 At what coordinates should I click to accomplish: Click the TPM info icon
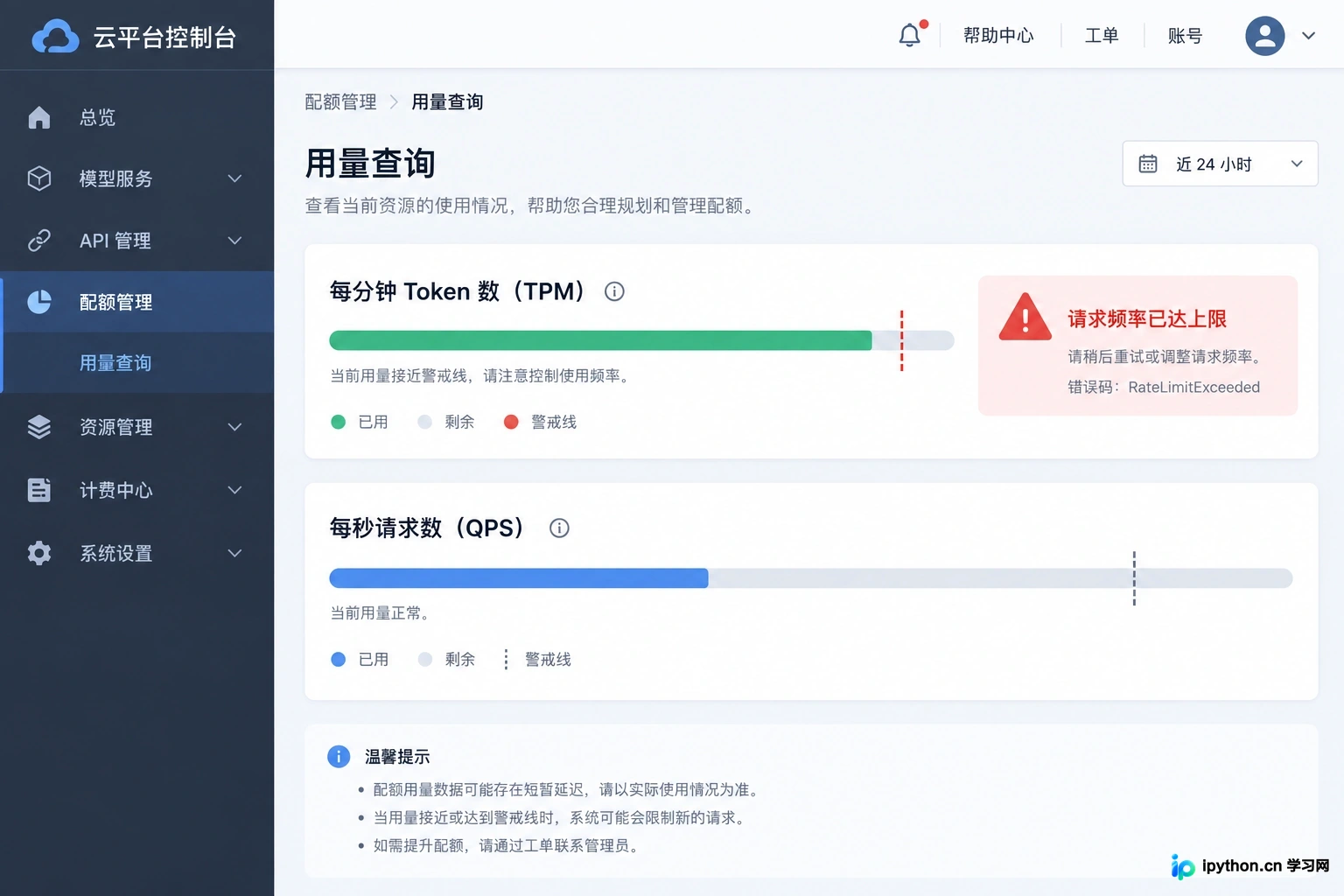coord(614,291)
